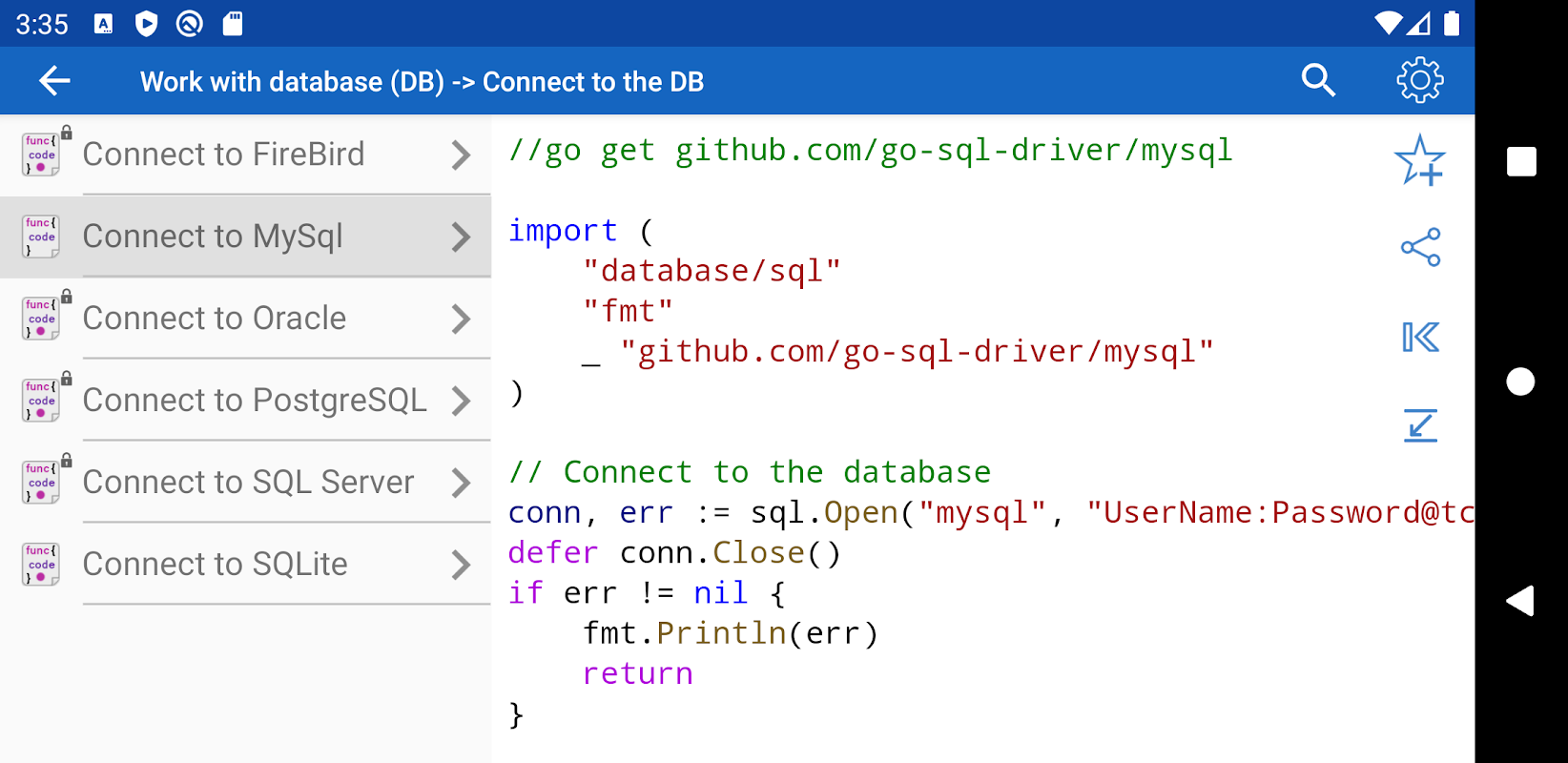The image size is (1568, 763).
Task: Click the Connect to the database comment
Action: (750, 472)
